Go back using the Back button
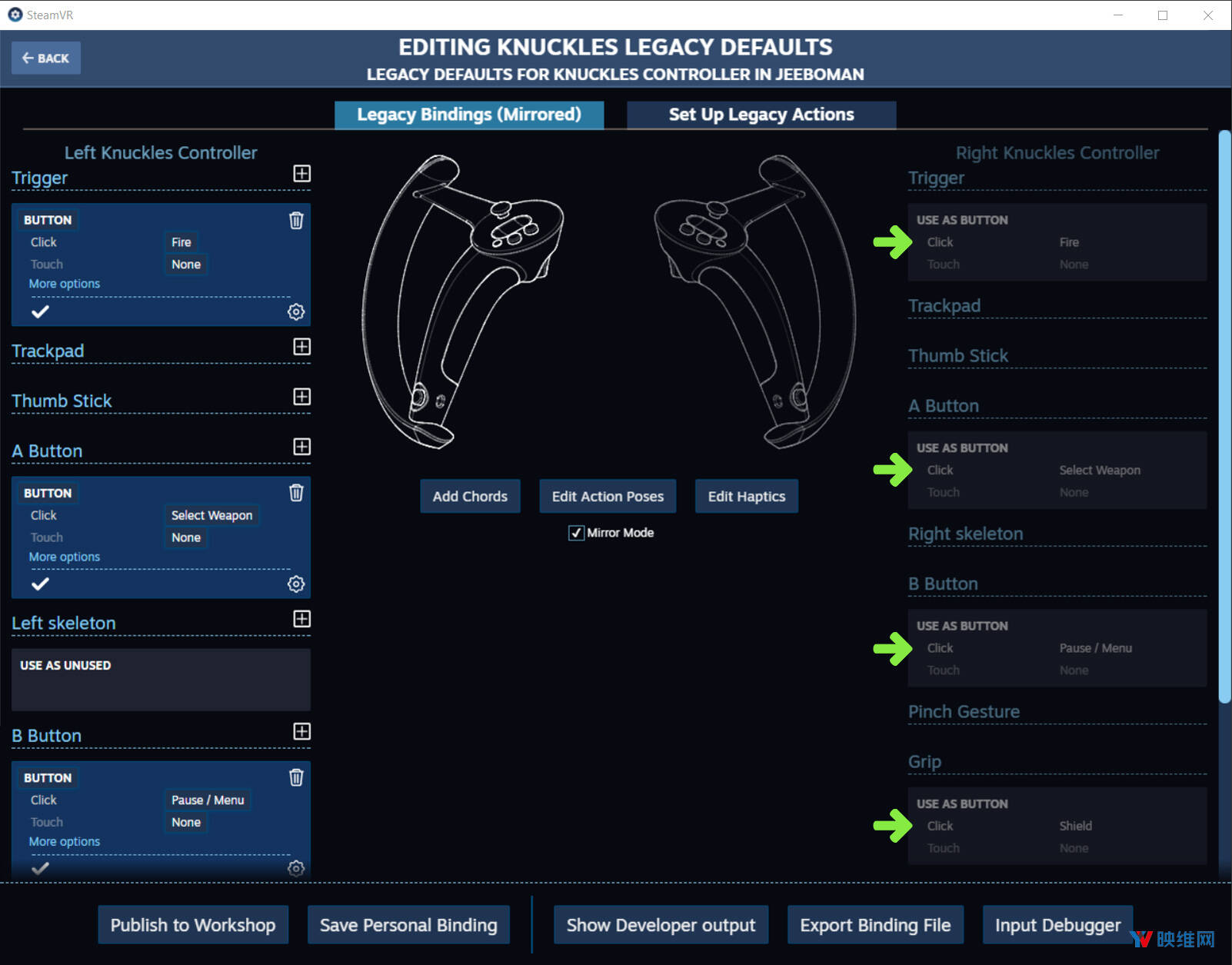 click(x=46, y=58)
